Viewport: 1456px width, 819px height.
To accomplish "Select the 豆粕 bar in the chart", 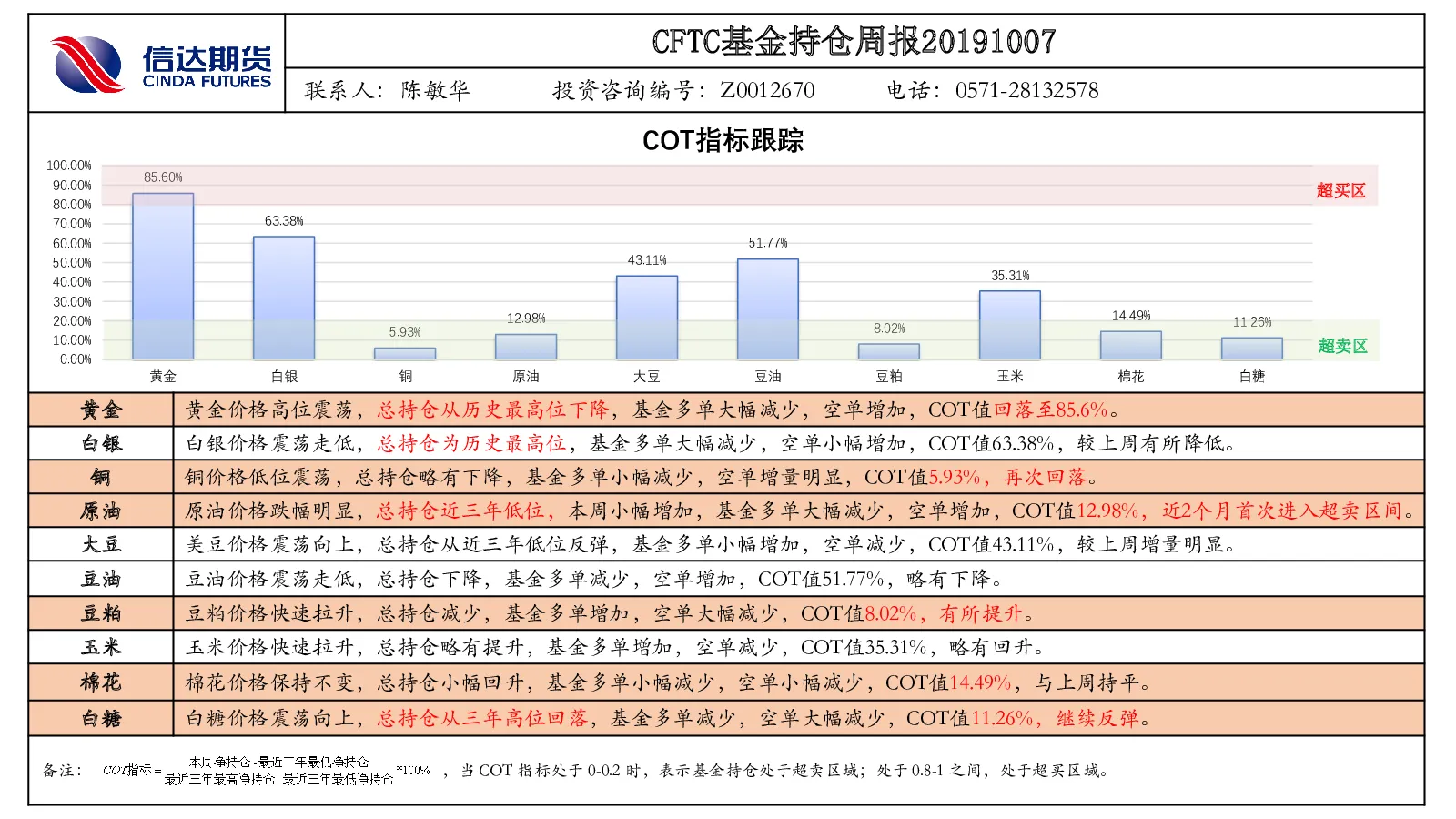I will (889, 351).
